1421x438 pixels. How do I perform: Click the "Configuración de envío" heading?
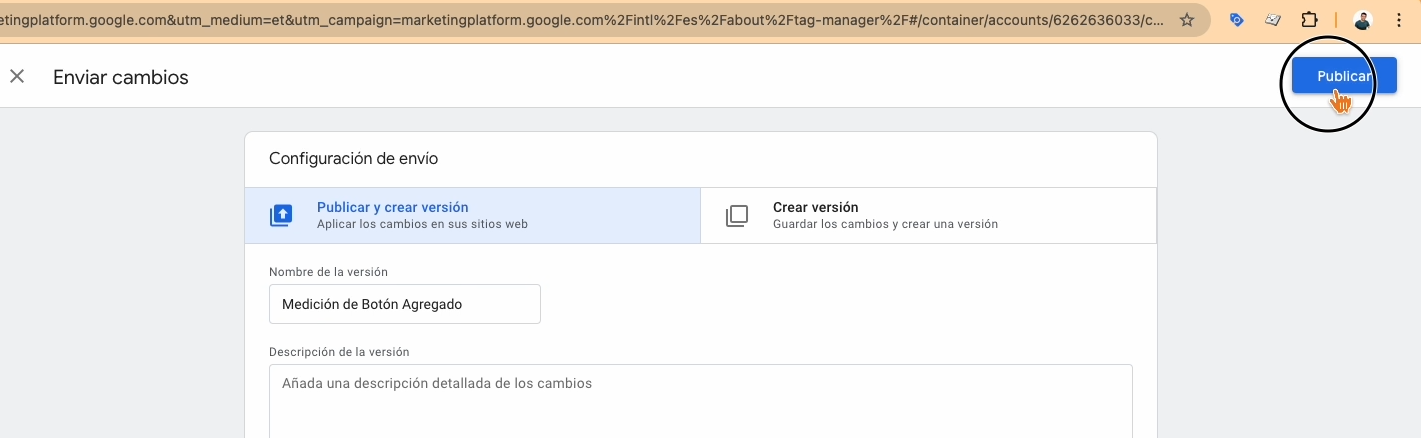pyautogui.click(x=353, y=158)
